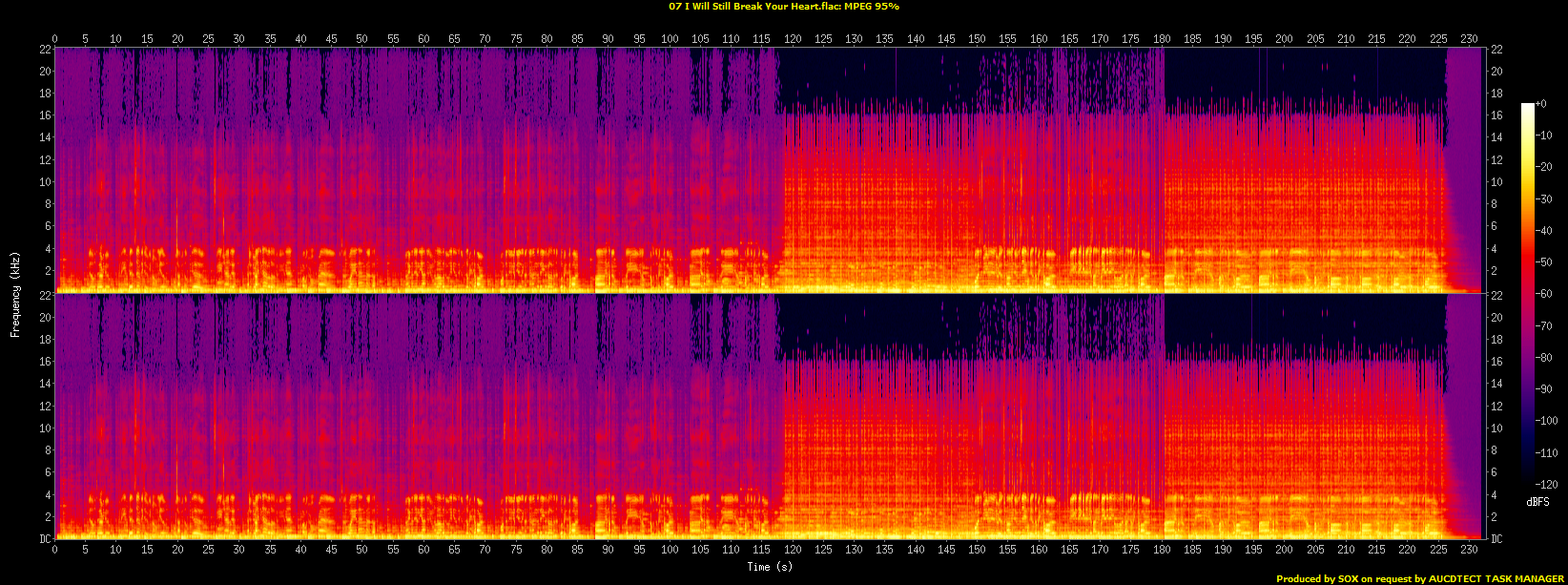The image size is (1568, 585).
Task: Click inside the upper channel spectrogram plot
Action: (x=768, y=170)
